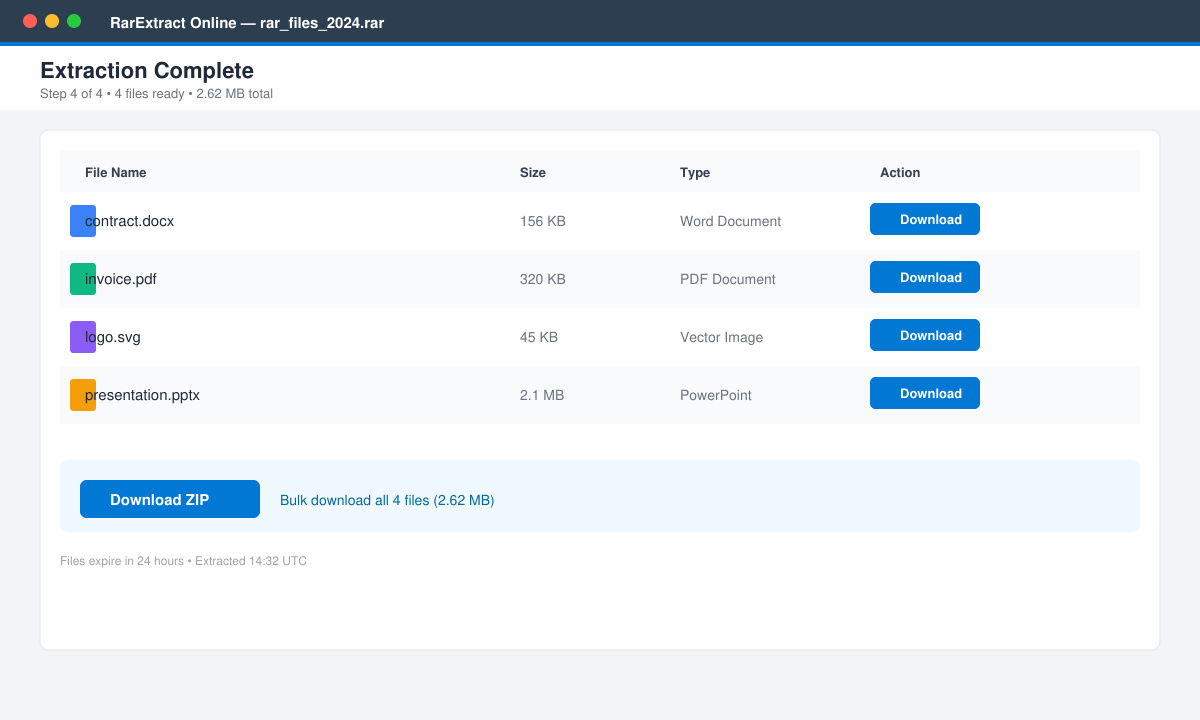This screenshot has width=1200, height=720.
Task: Select the logo.svg file name
Action: (113, 337)
